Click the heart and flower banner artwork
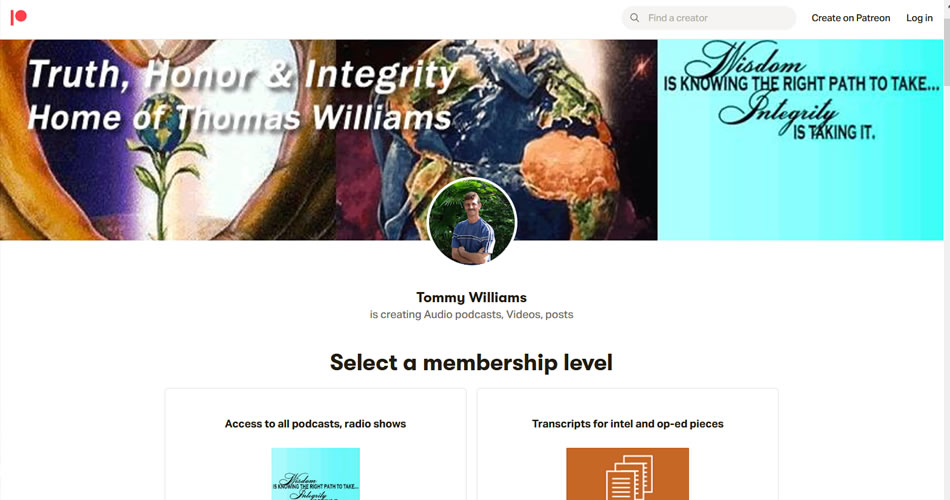This screenshot has width=950, height=500. pos(168,139)
